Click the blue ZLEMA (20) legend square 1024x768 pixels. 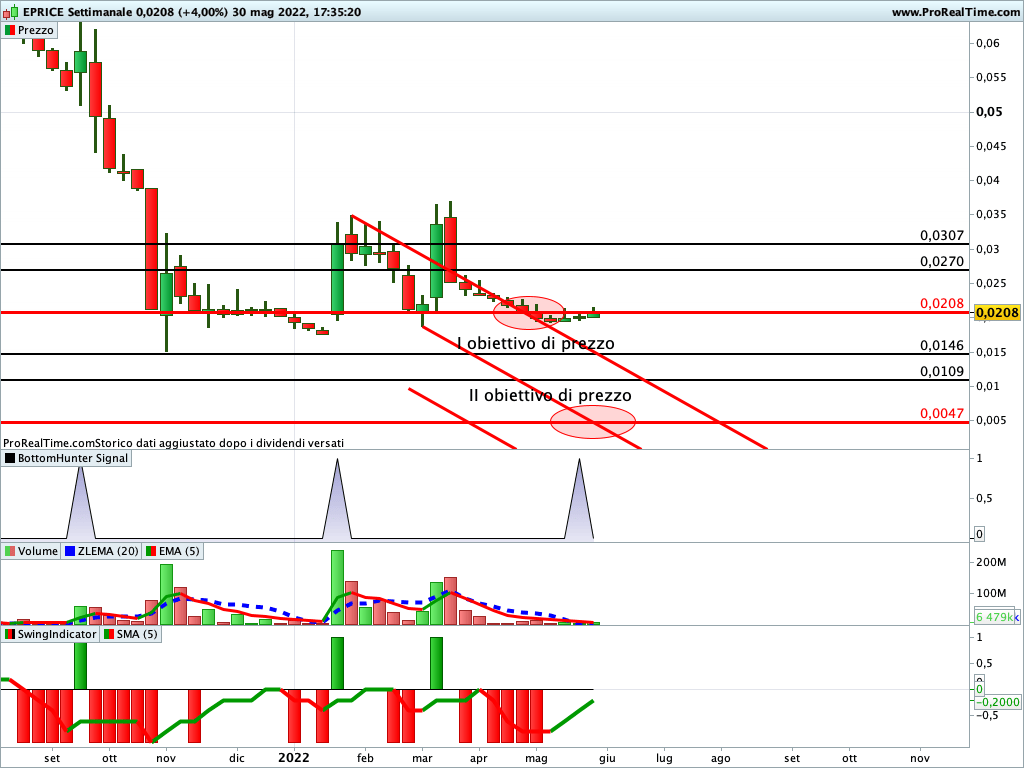pyautogui.click(x=70, y=551)
